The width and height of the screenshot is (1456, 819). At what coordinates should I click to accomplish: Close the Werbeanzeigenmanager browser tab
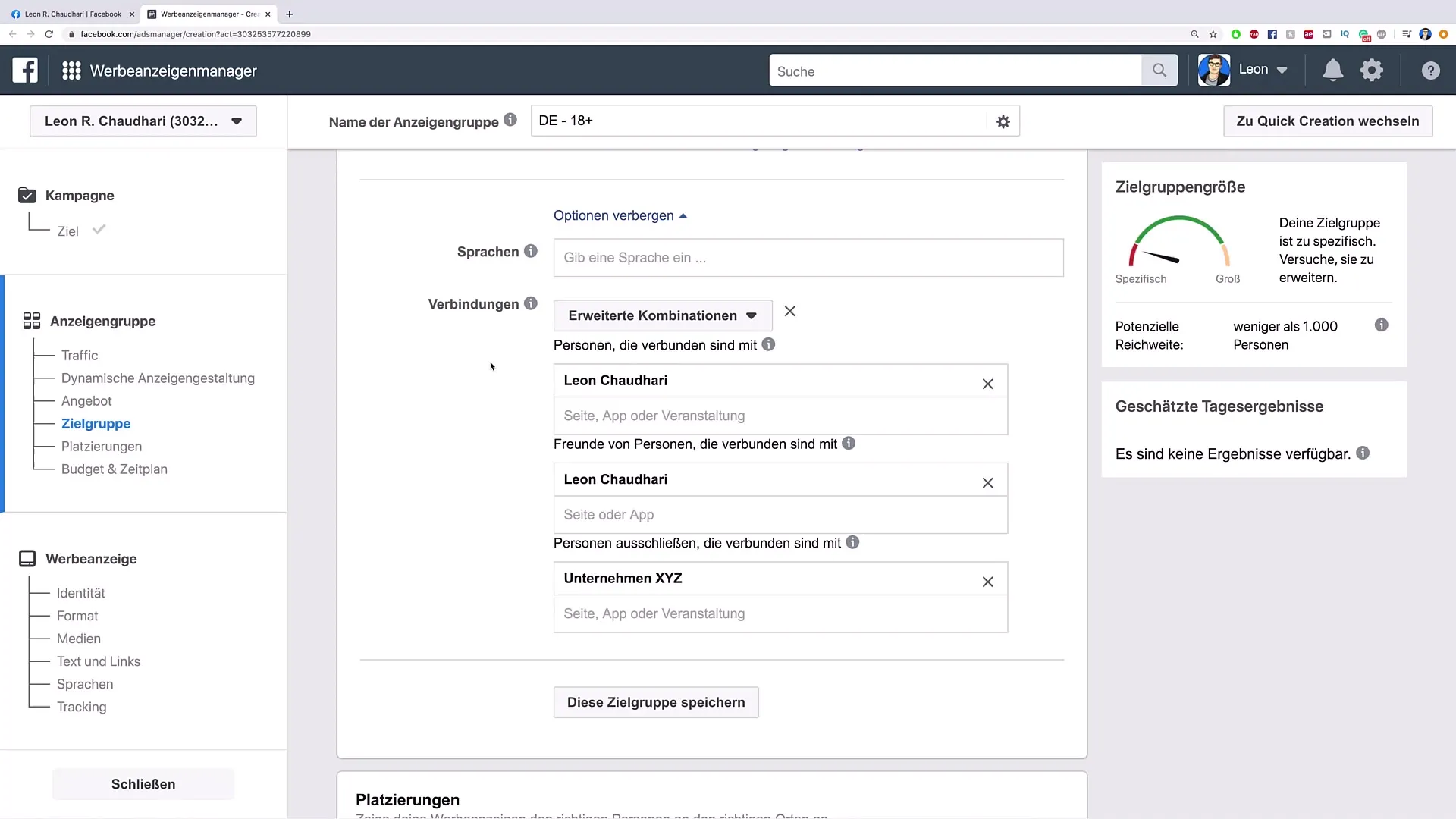click(x=268, y=14)
